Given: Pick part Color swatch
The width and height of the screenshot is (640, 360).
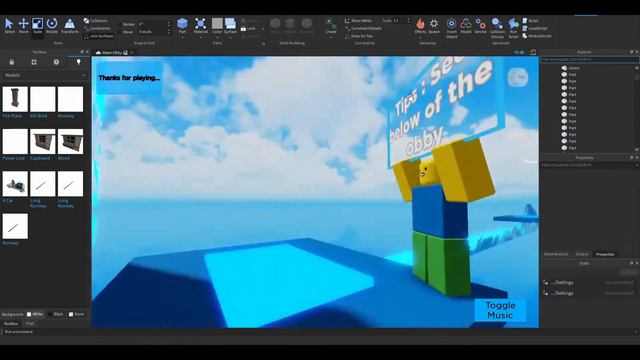Looking at the screenshot, I should point(217,24).
